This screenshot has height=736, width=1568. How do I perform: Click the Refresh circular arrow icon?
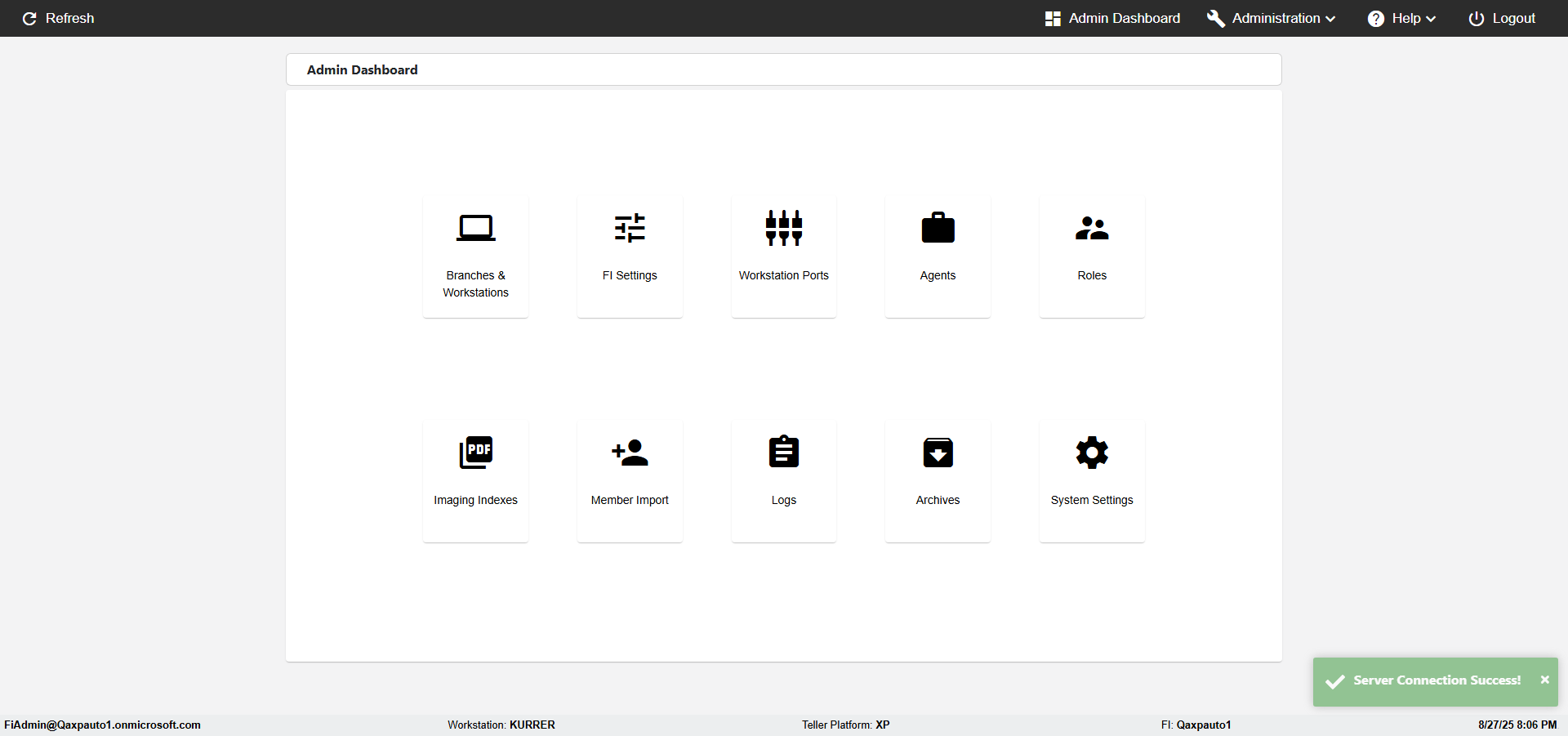pyautogui.click(x=29, y=18)
